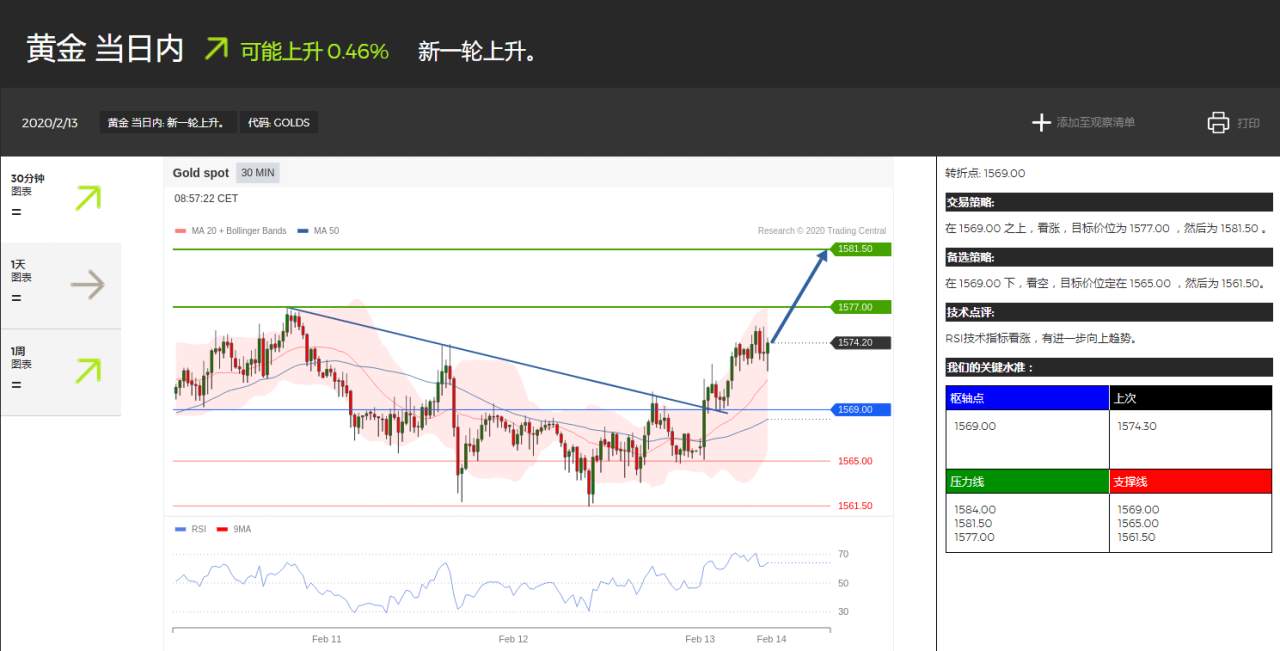Click the RSI 70 level label
This screenshot has width=1280, height=651.
[x=843, y=554]
